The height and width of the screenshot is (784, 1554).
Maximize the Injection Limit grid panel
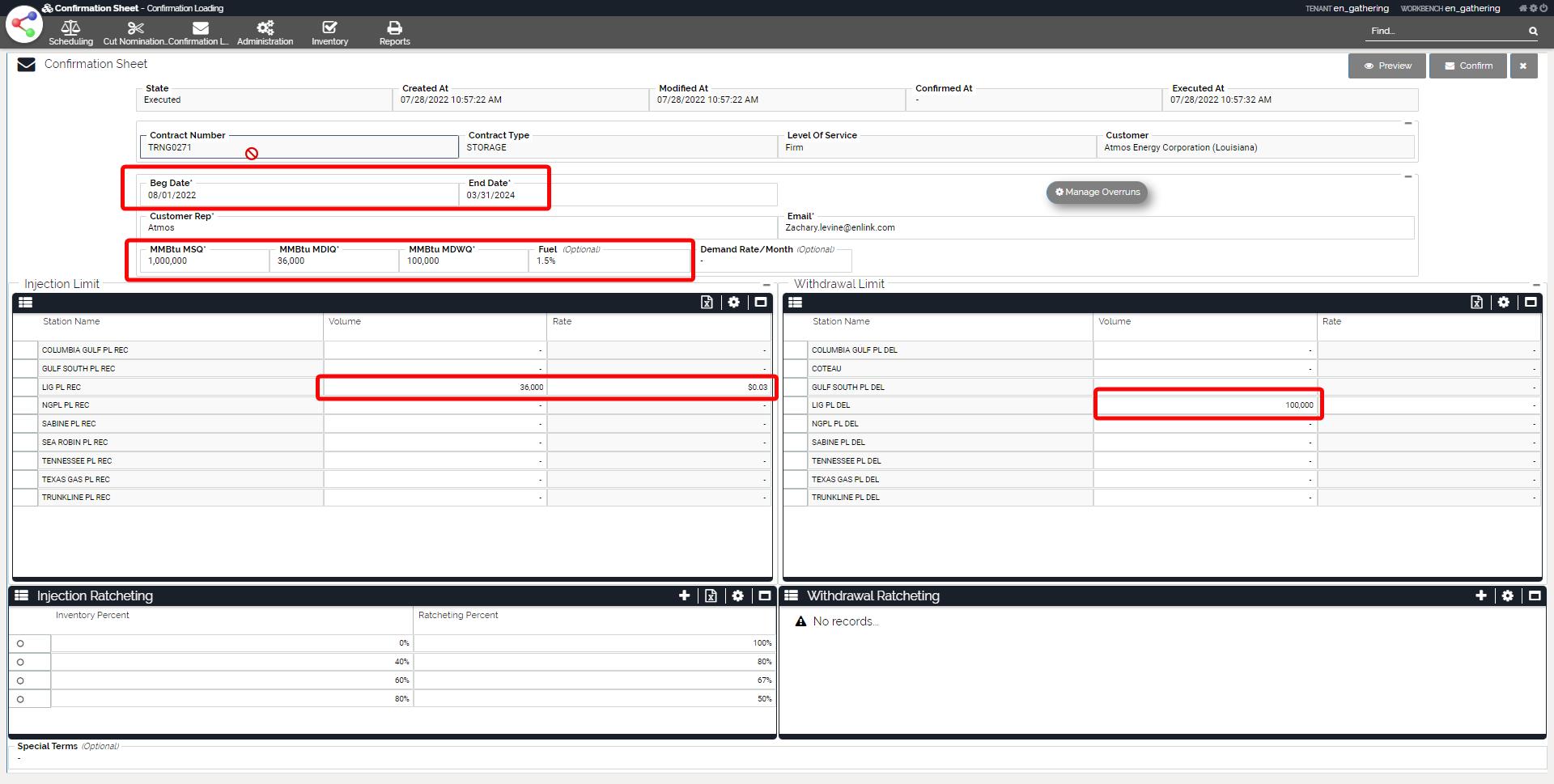click(760, 303)
